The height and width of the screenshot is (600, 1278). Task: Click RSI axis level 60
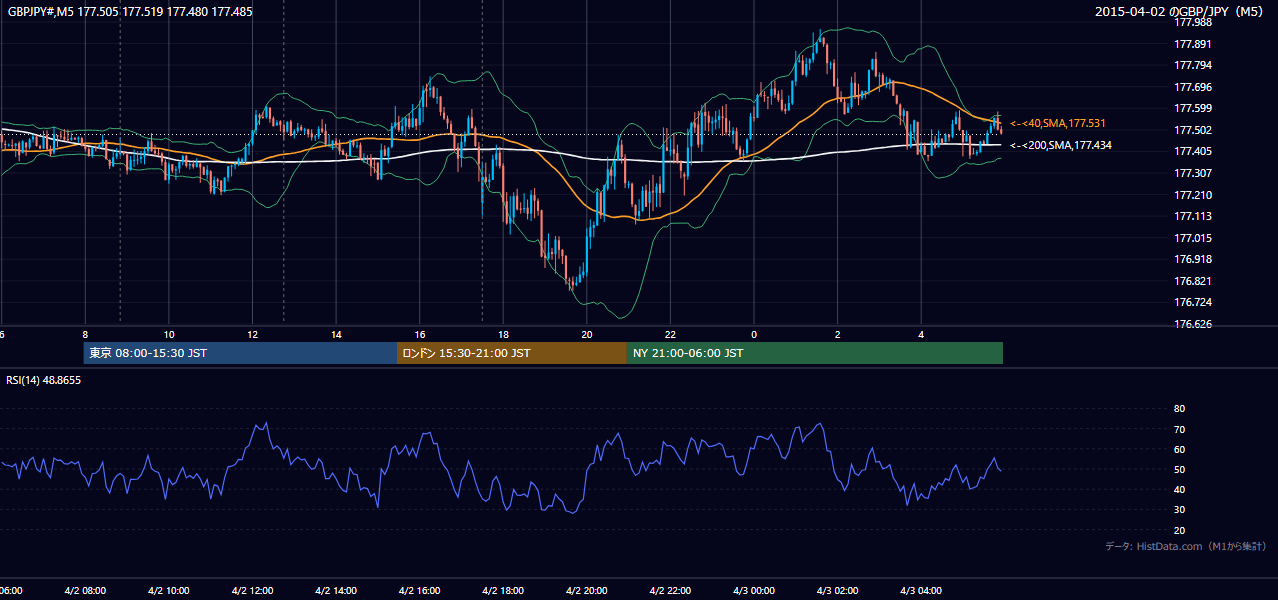pyautogui.click(x=1179, y=449)
